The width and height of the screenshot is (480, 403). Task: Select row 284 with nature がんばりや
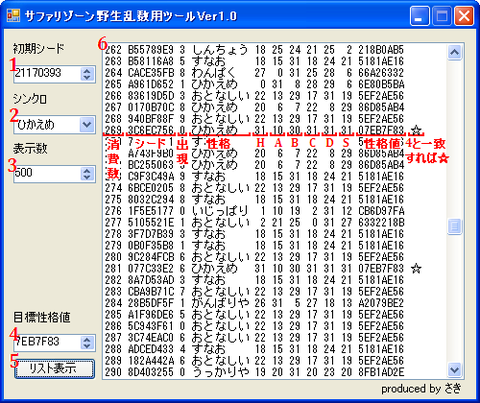click(x=254, y=303)
